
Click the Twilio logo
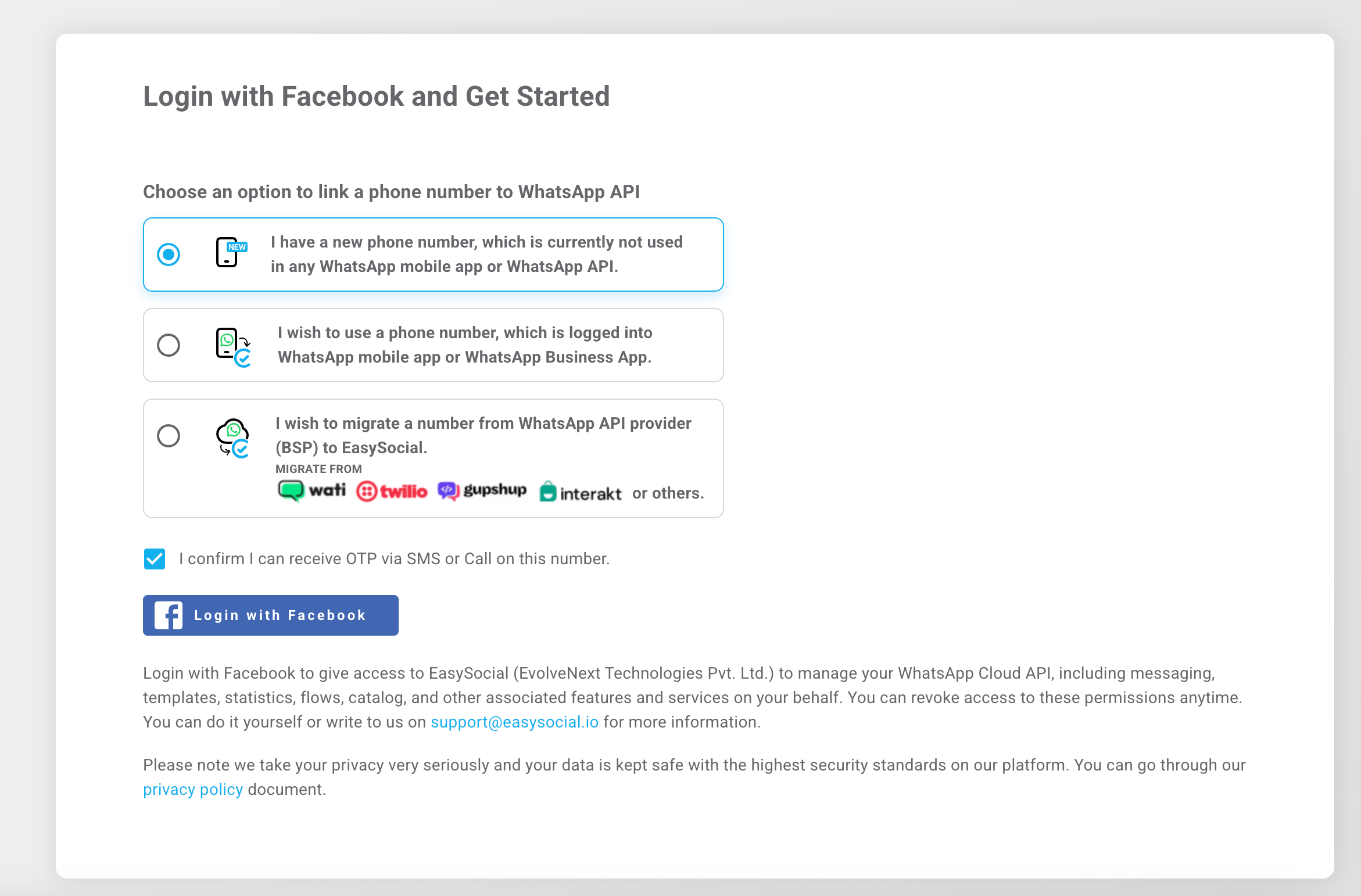tap(392, 492)
